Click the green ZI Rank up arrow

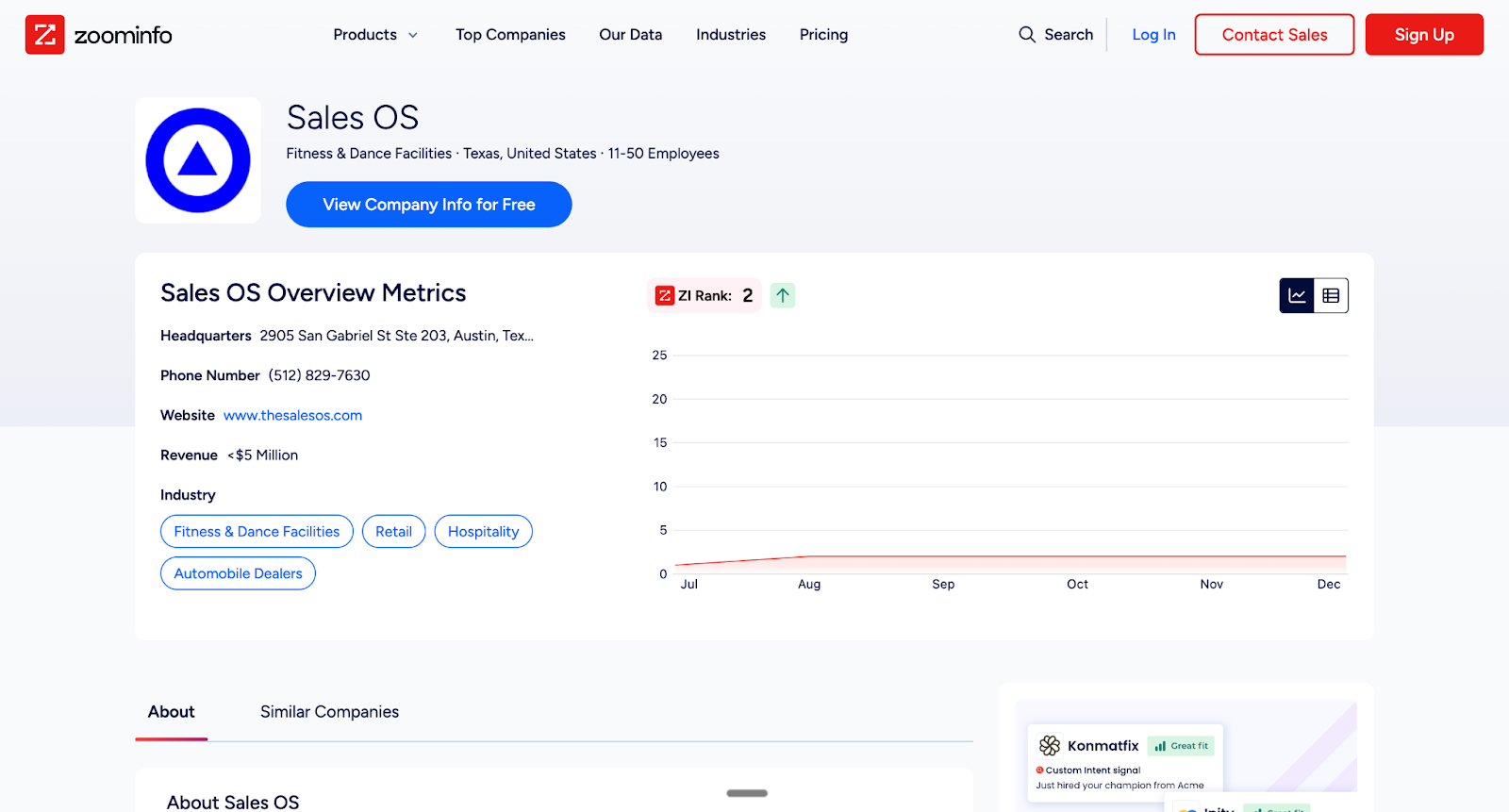coord(783,295)
